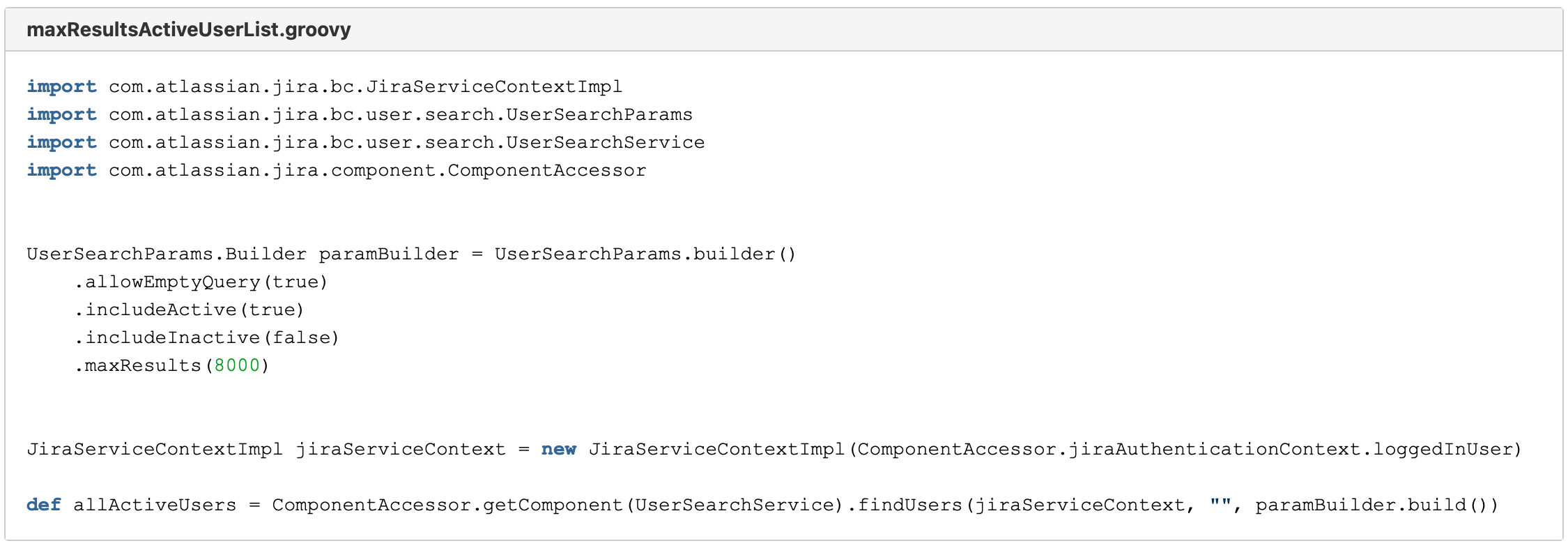
Task: Place cursor on paramBuilder variable declaration
Action: coord(389,254)
